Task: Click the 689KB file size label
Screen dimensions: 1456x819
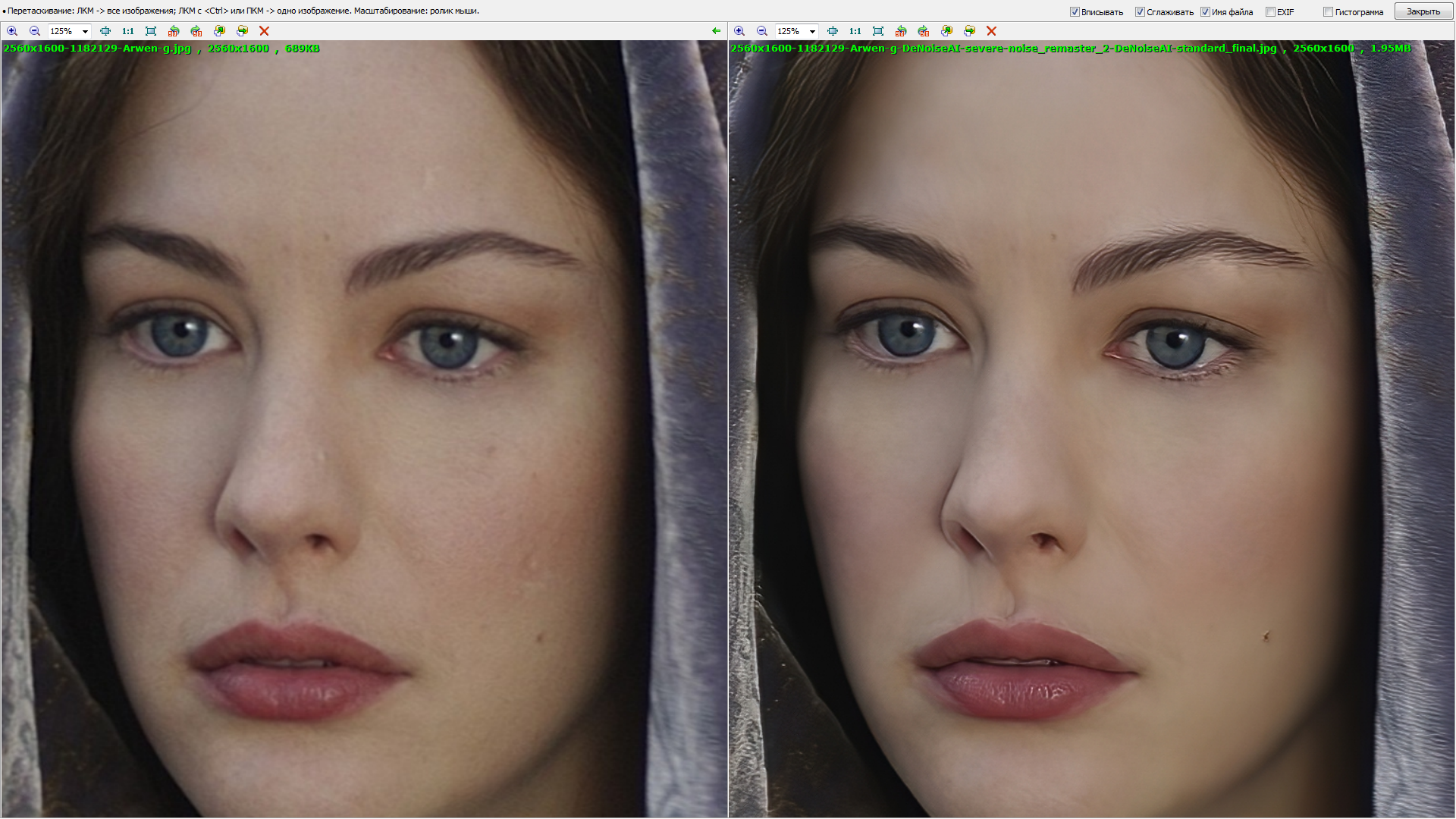Action: (302, 49)
